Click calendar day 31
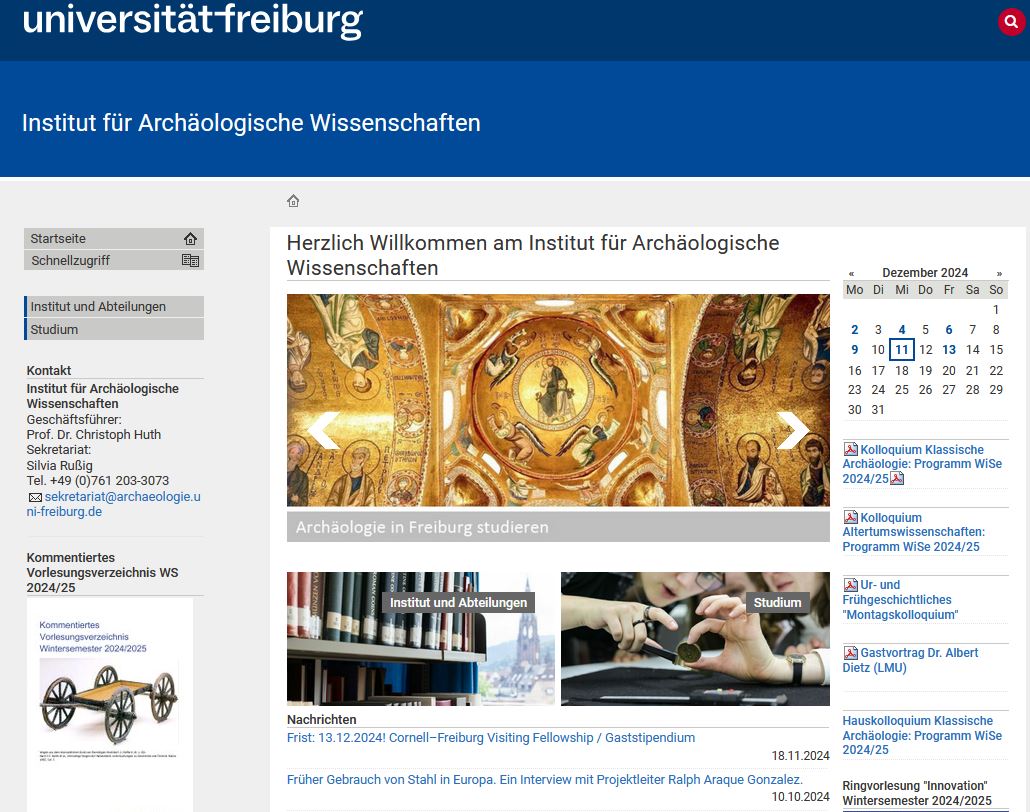The width and height of the screenshot is (1030, 812). [878, 409]
